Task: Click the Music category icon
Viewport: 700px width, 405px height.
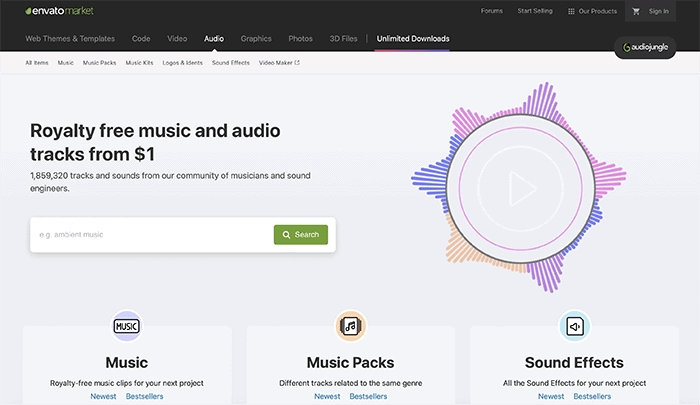Action: point(126,325)
